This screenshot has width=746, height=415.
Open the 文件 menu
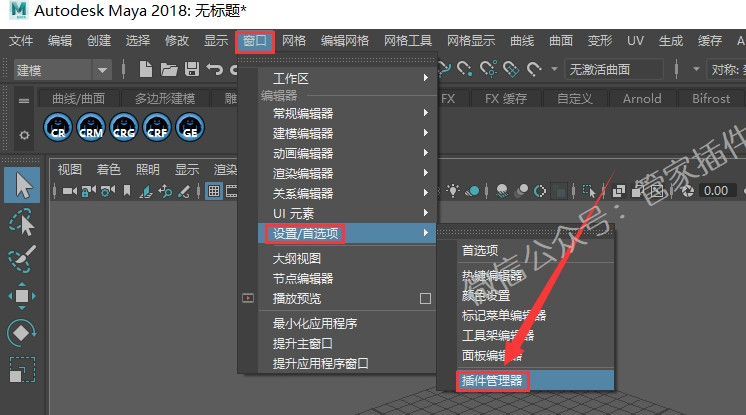pyautogui.click(x=21, y=41)
